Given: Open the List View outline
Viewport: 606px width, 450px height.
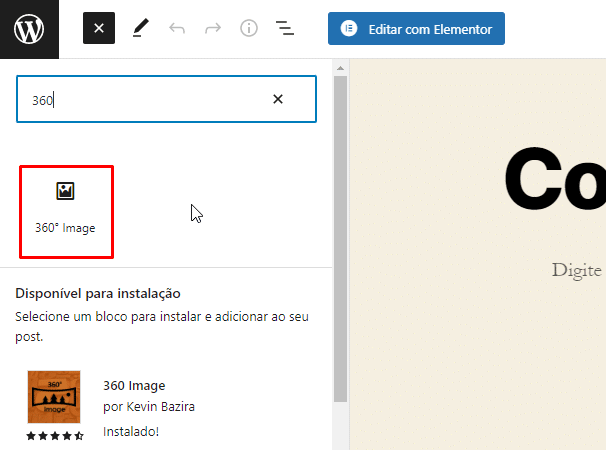Looking at the screenshot, I should click(x=285, y=29).
